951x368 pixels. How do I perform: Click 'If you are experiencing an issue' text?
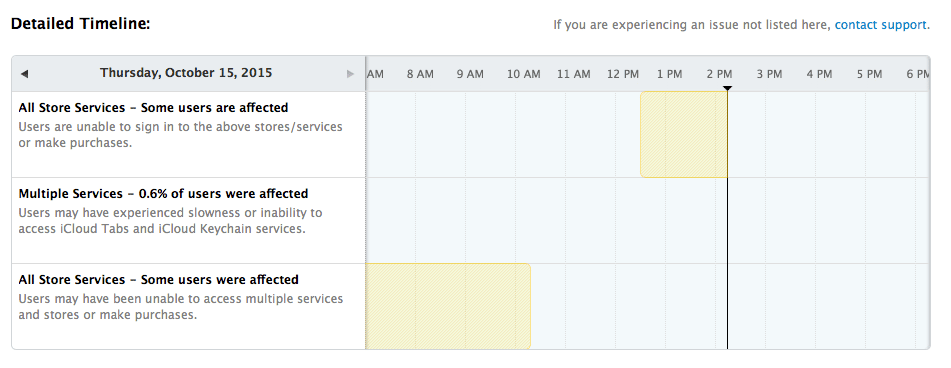coord(692,25)
